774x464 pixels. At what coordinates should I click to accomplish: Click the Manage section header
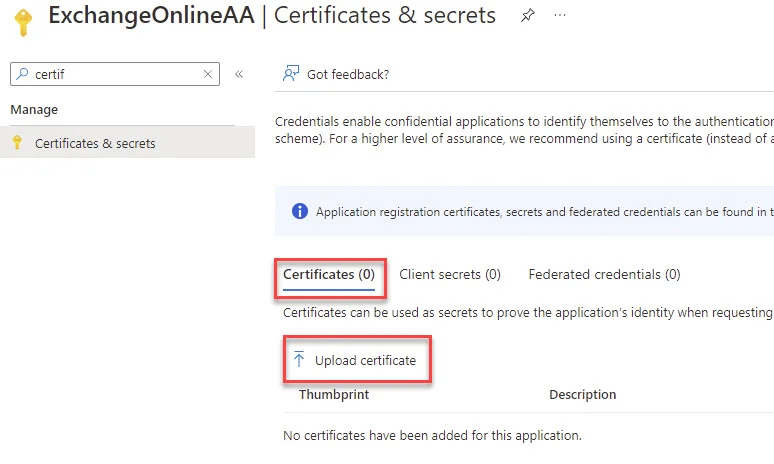34,110
